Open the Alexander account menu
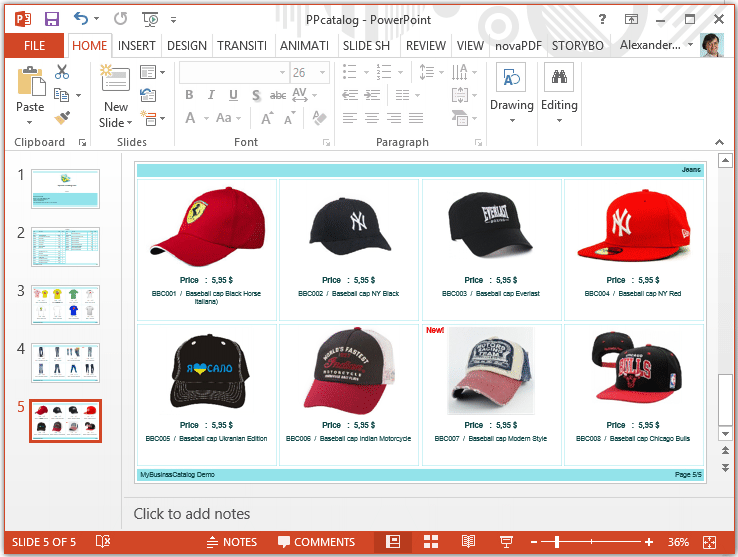Screen dimensions: 738x557 656,45
